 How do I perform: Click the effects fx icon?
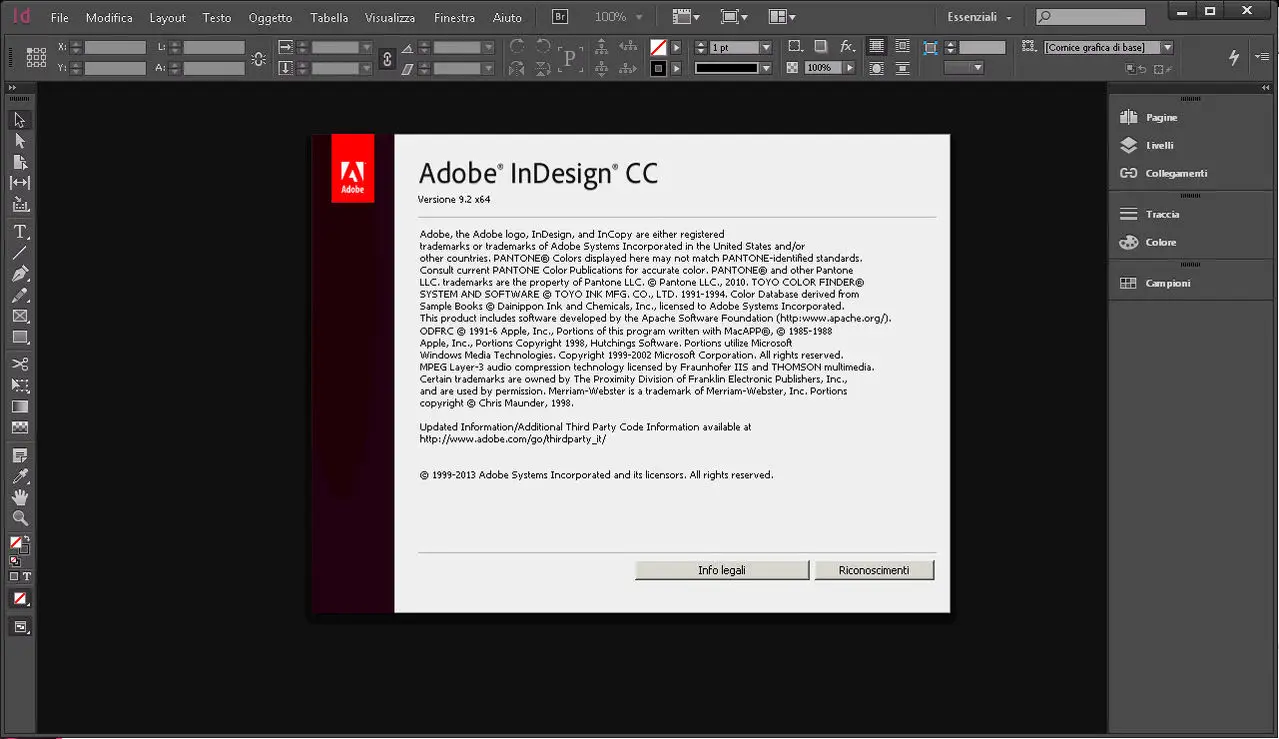pyautogui.click(x=847, y=47)
